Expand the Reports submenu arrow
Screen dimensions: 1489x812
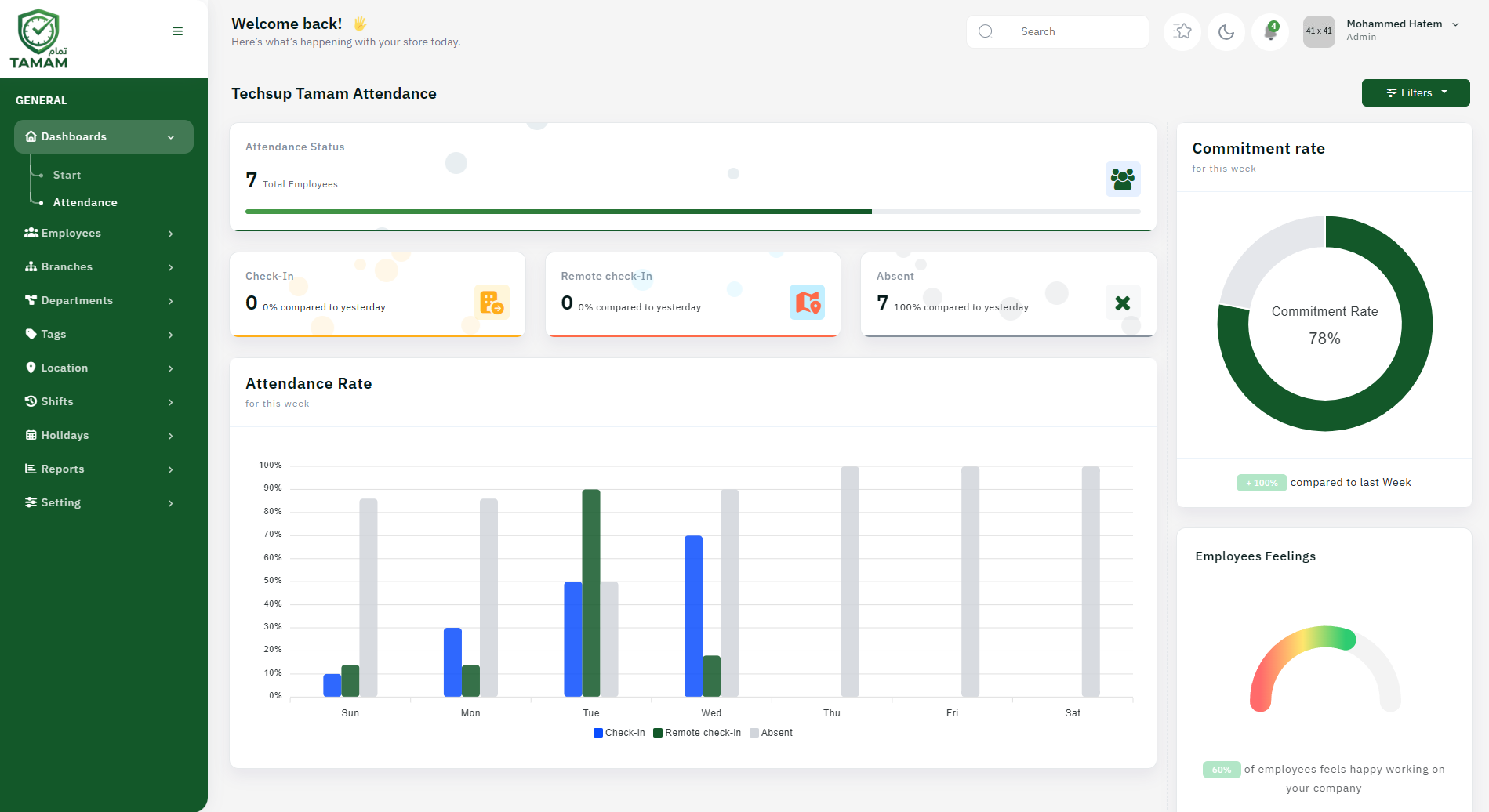tap(171, 469)
